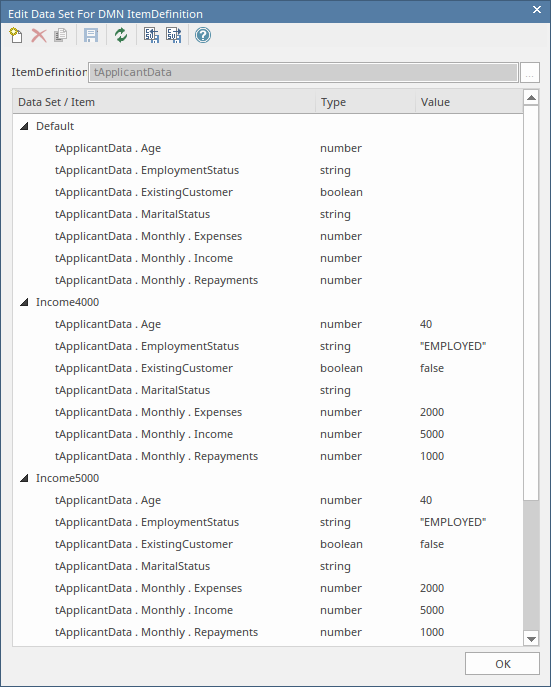
Task: Click the scrollbar up arrow
Action: click(x=531, y=97)
